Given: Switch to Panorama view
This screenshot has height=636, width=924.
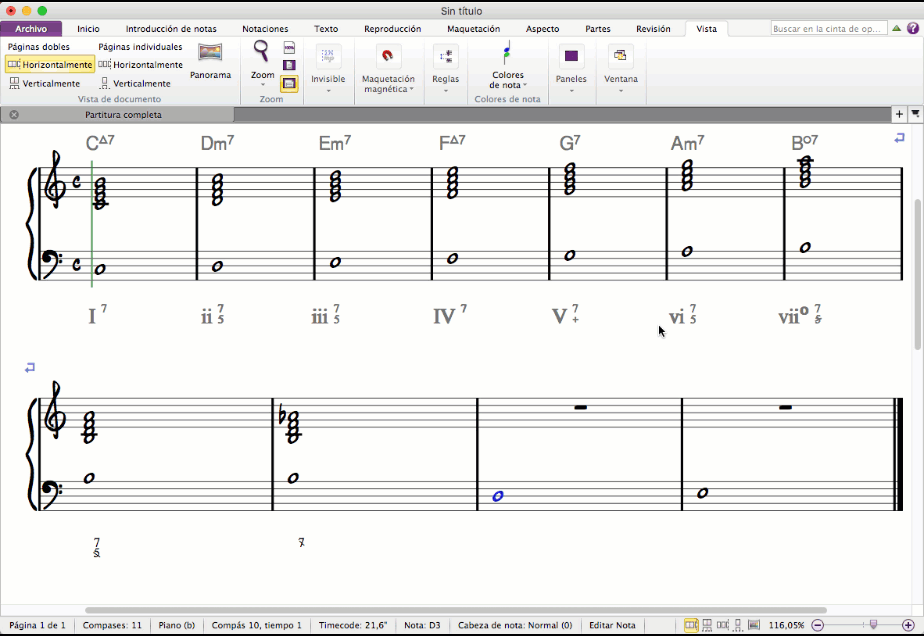Looking at the screenshot, I should pyautogui.click(x=210, y=61).
